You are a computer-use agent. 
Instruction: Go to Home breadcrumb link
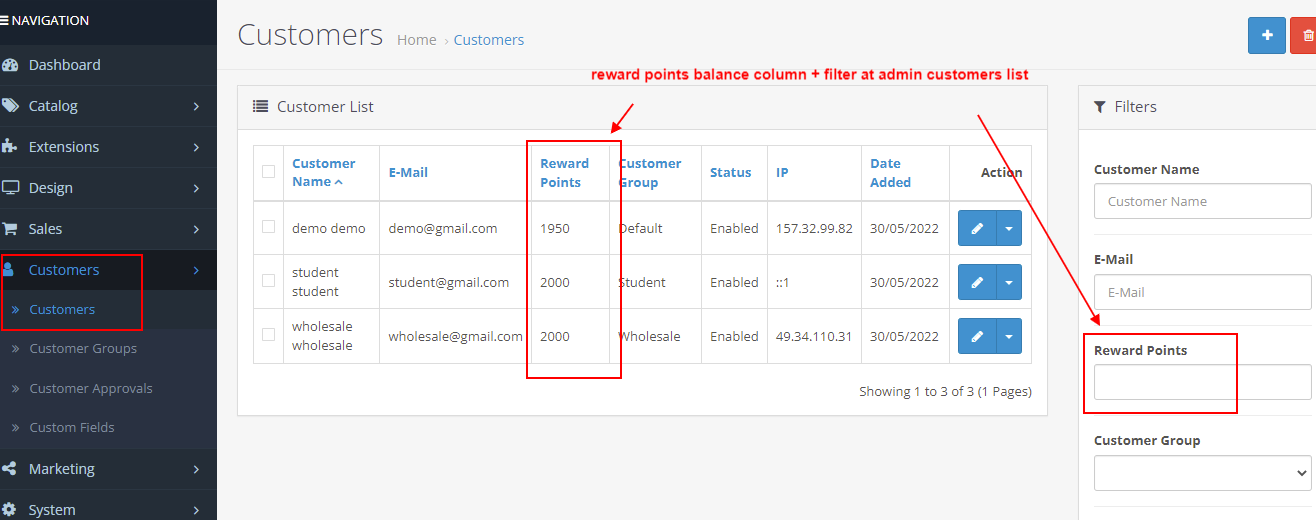[x=416, y=40]
